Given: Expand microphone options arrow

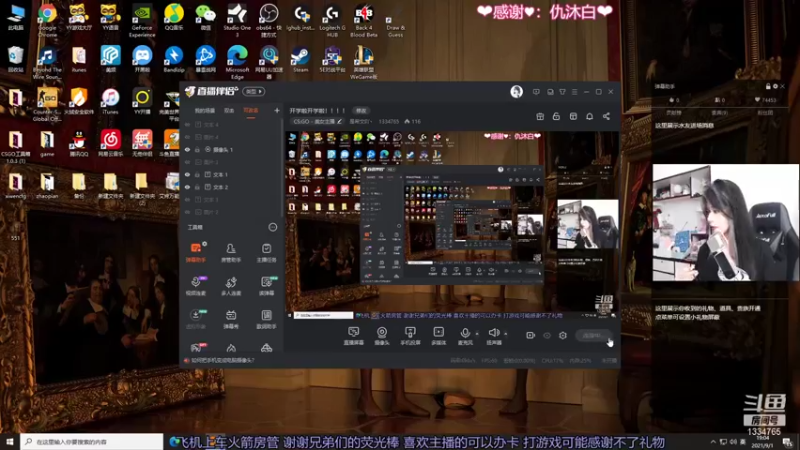Looking at the screenshot, I should (x=477, y=334).
